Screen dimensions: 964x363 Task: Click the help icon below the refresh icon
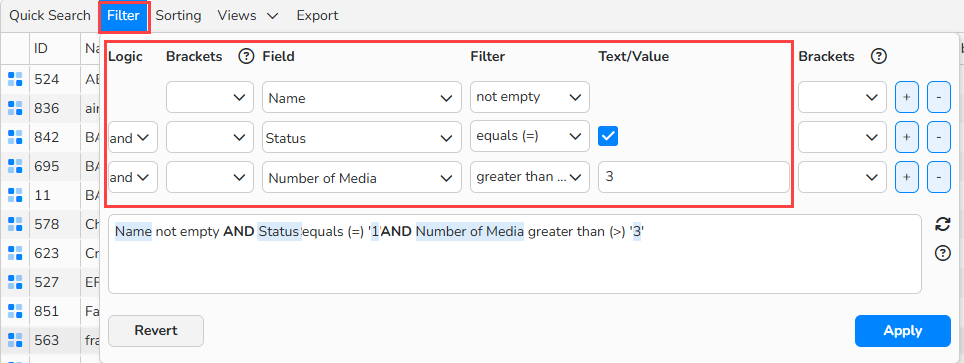coord(942,253)
